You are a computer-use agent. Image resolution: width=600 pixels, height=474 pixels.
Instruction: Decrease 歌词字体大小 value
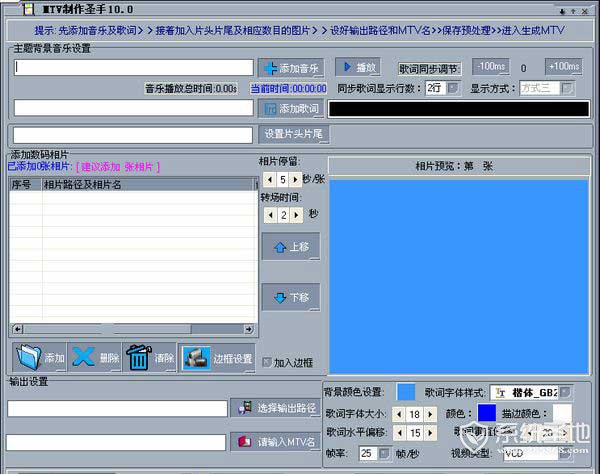click(399, 414)
